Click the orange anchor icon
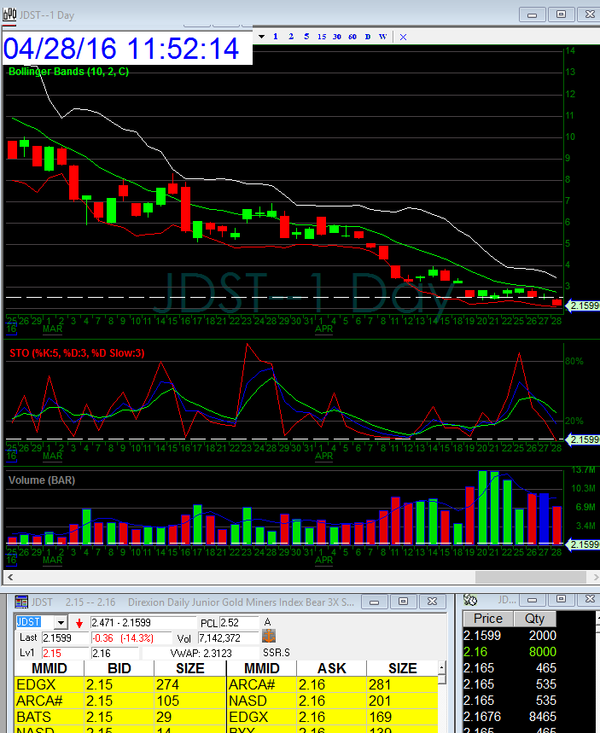Viewport: 600px width, 733px height. (269, 636)
